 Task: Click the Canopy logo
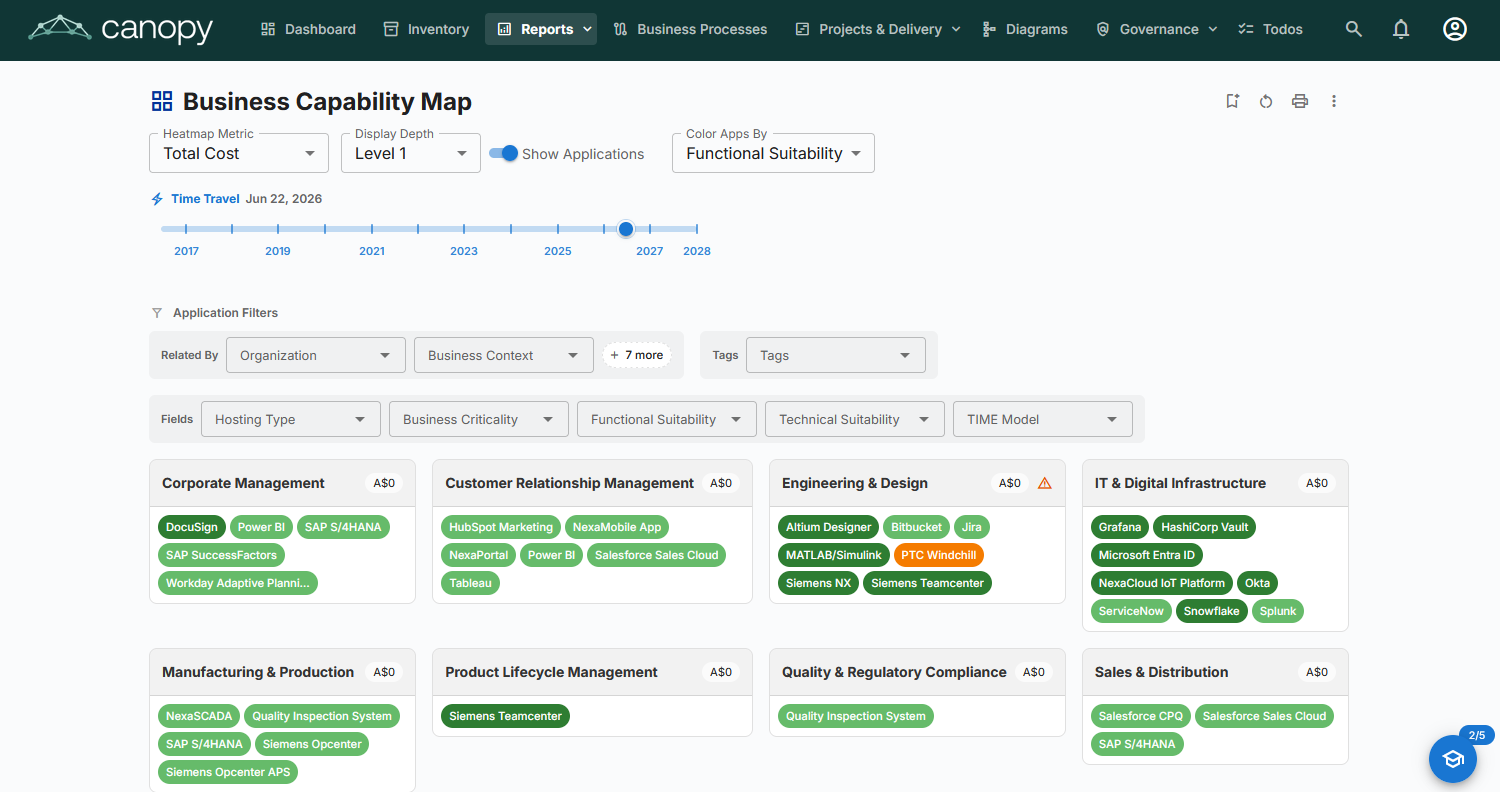point(121,29)
